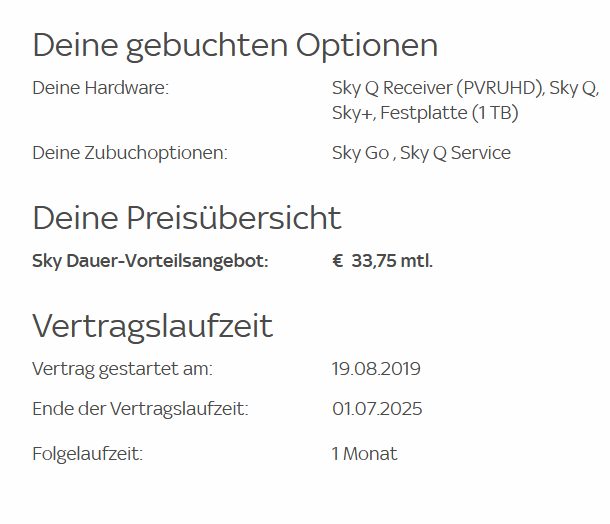Click the 'Vertrag gestartet am:' label
This screenshot has width=610, height=524.
pos(122,369)
